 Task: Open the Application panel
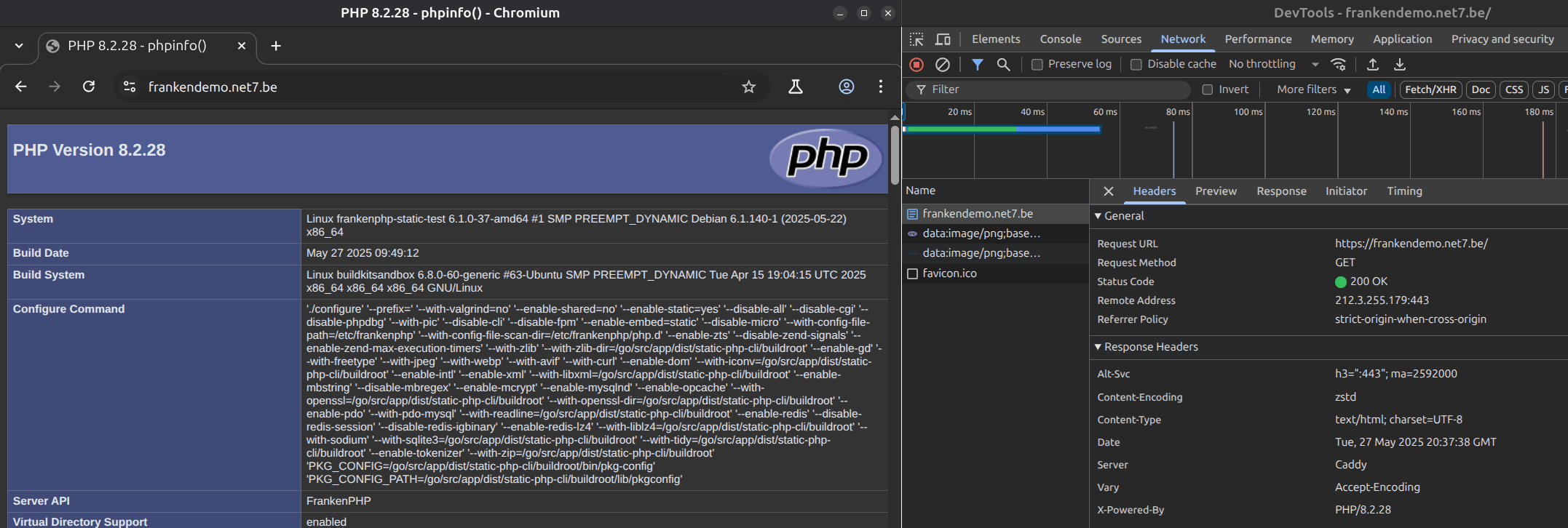click(1402, 39)
